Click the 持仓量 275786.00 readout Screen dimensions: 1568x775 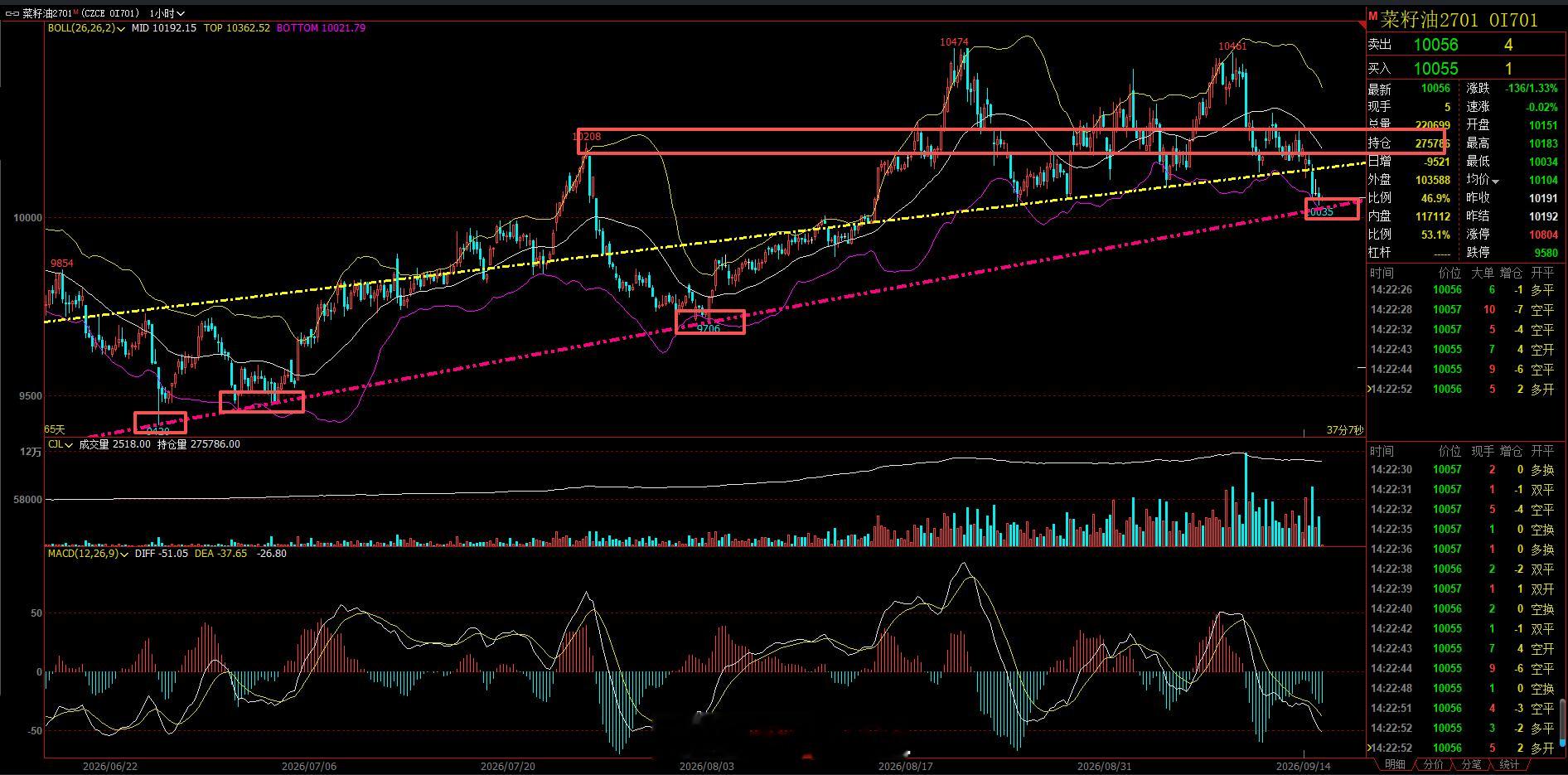click(x=199, y=444)
